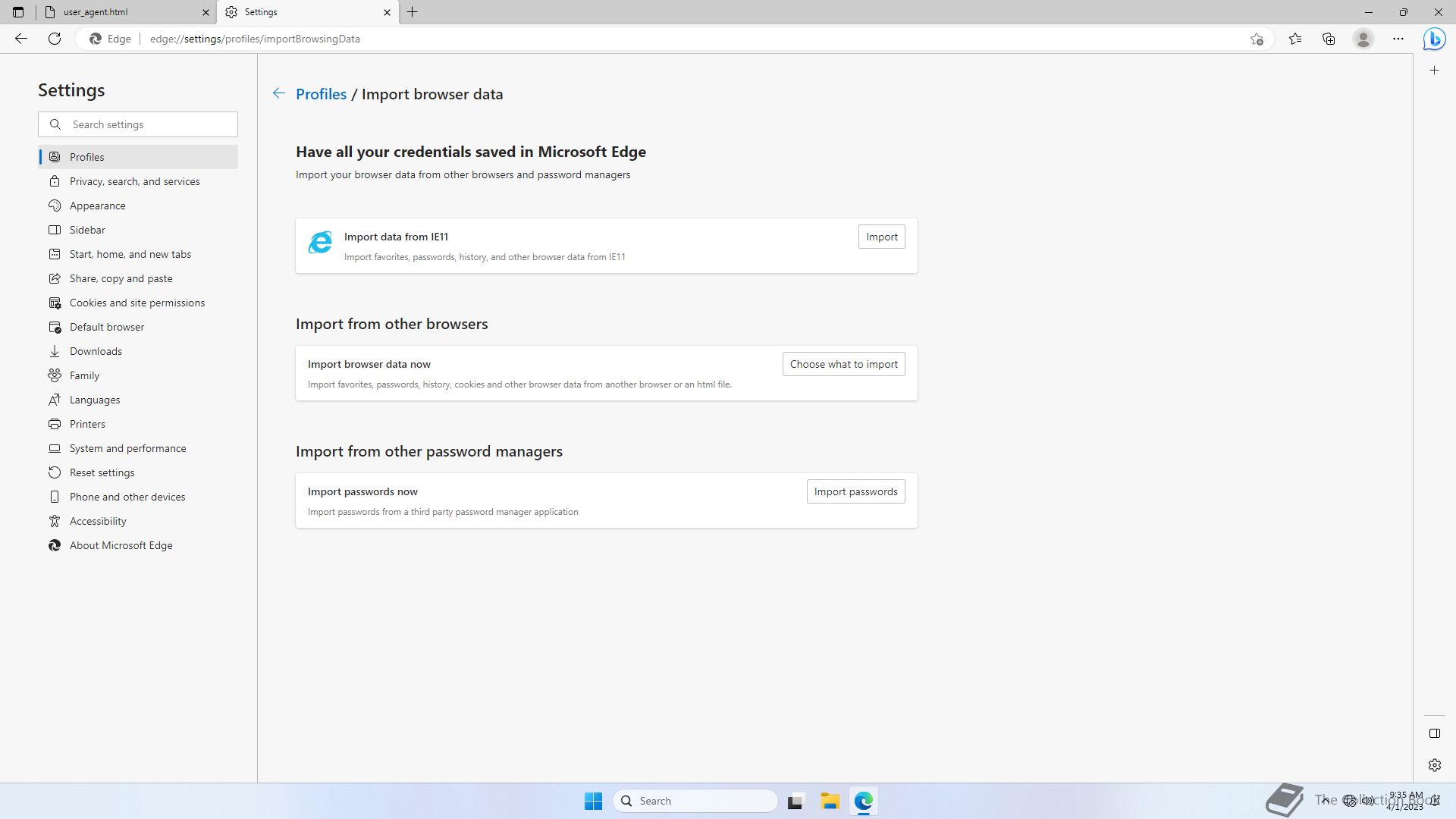Open the Bing chat sidebar icon
1456x819 pixels.
click(1434, 39)
